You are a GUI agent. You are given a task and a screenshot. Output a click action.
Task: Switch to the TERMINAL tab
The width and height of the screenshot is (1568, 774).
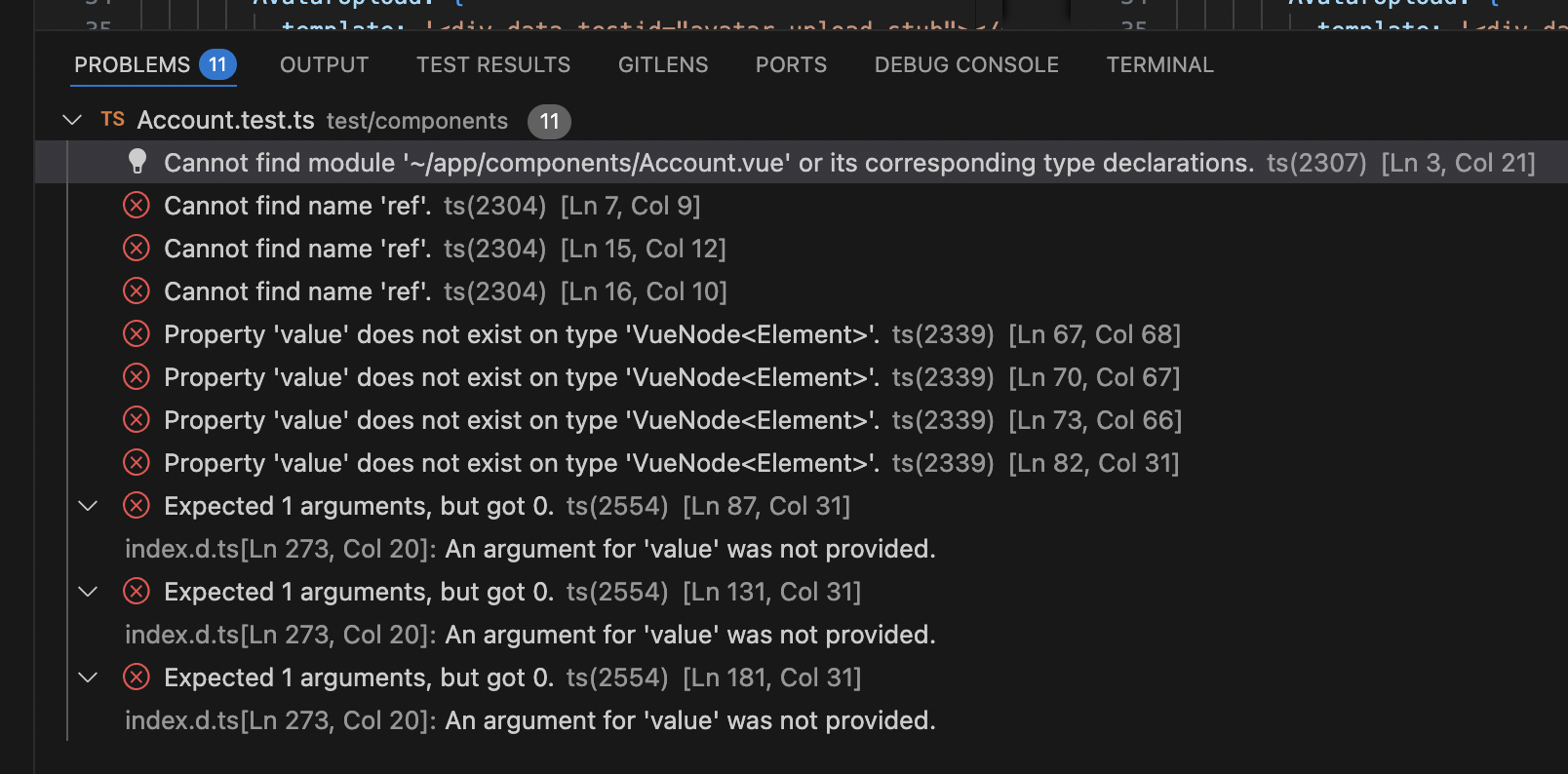1159,64
